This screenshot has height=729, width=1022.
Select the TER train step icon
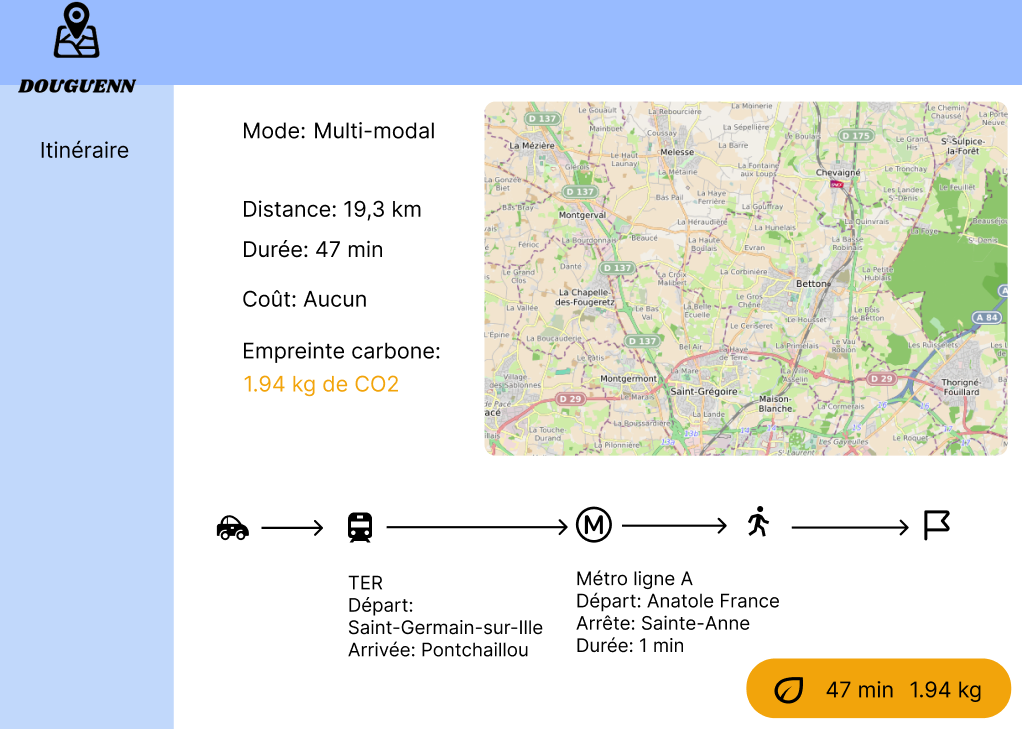[x=360, y=526]
